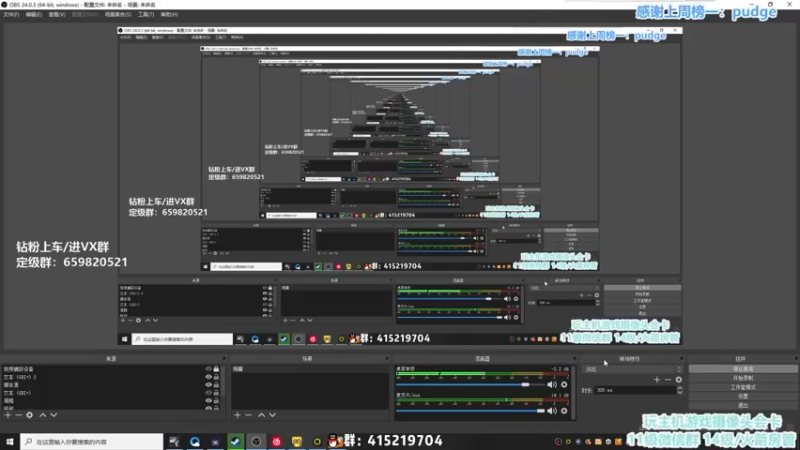The image size is (800, 450).
Task: Open the red NetEase Music taskbar icon
Action: pyautogui.click(x=277, y=441)
